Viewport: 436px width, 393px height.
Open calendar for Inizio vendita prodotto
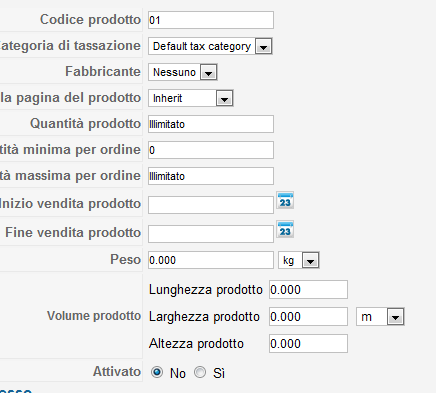click(x=285, y=200)
